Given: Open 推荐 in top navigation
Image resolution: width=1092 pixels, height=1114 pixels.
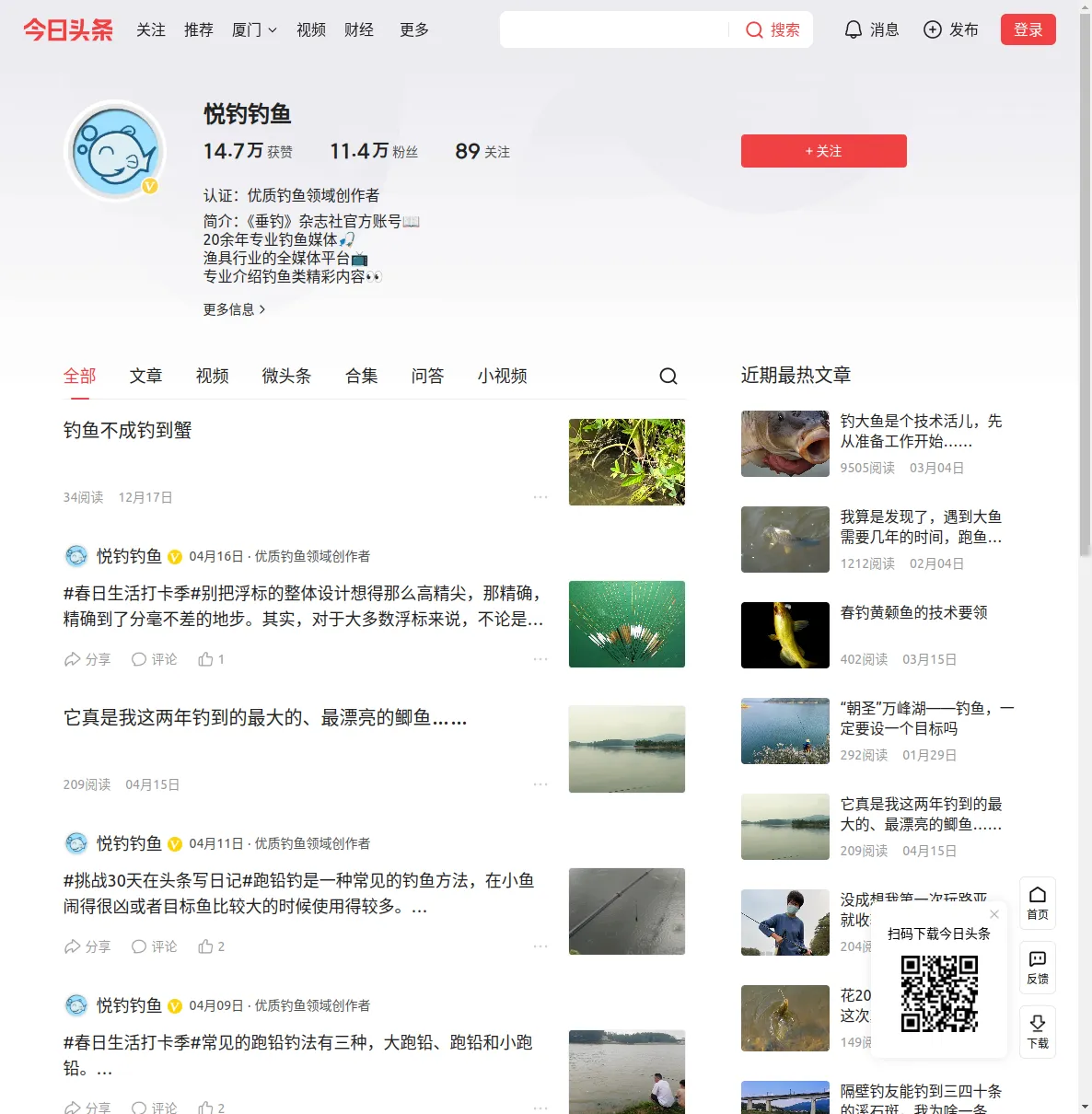Looking at the screenshot, I should tap(199, 29).
